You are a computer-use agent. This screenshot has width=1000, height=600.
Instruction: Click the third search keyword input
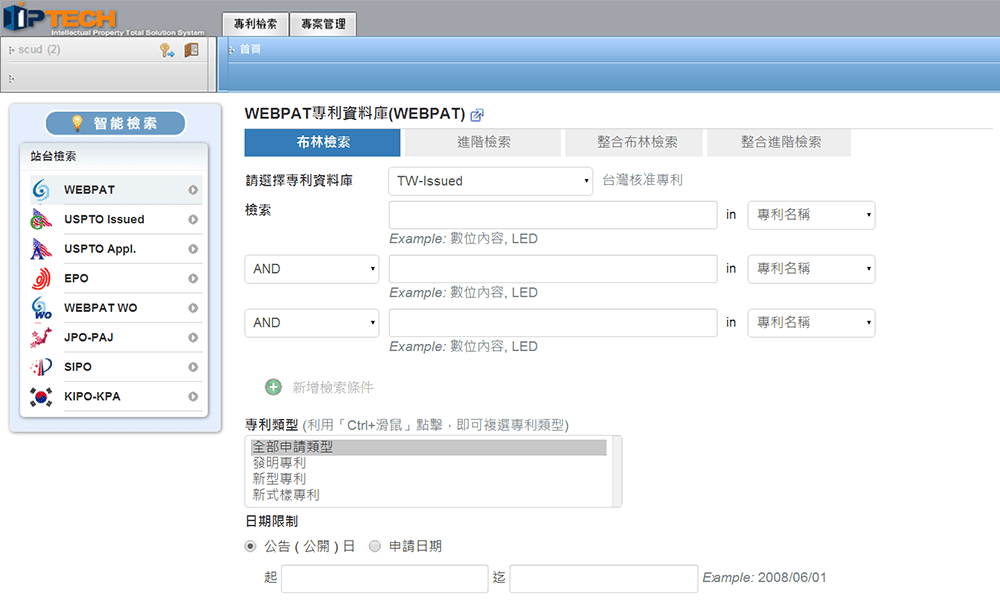click(x=553, y=323)
